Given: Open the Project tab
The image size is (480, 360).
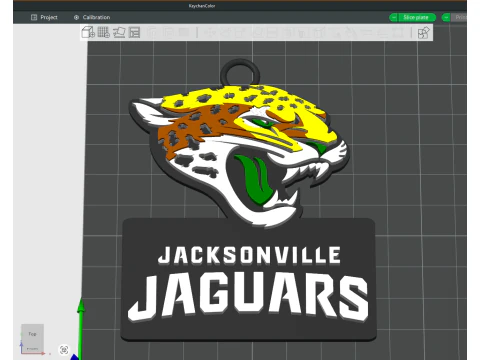Looking at the screenshot, I should [44, 17].
